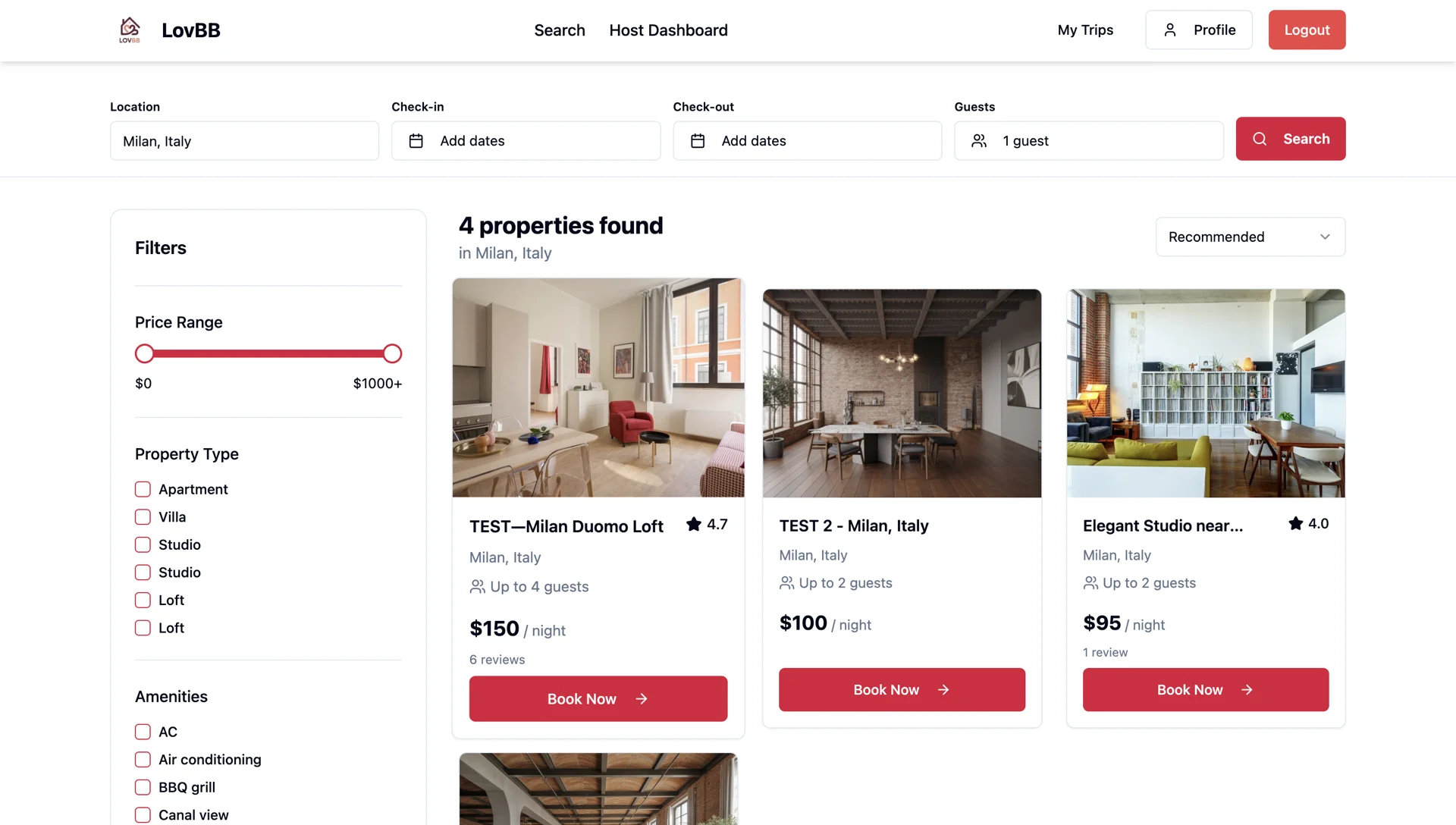Click the Check-out calendar icon
The height and width of the screenshot is (825, 1456).
point(698,141)
